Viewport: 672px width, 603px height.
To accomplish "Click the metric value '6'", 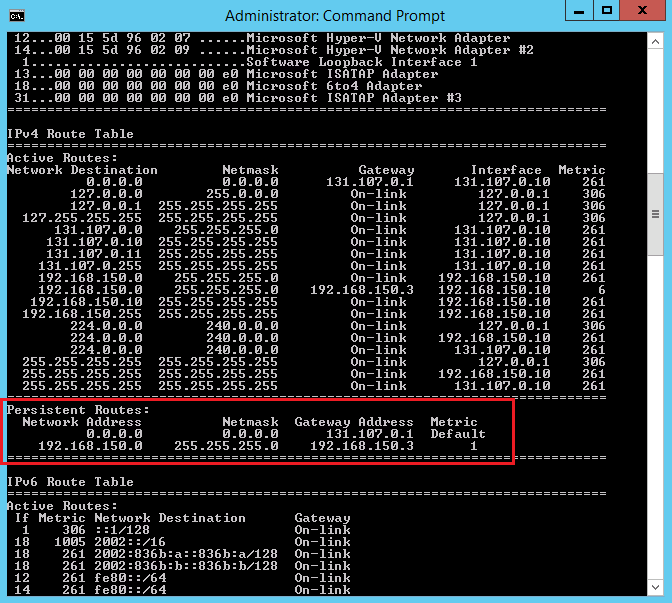I will tap(601, 290).
